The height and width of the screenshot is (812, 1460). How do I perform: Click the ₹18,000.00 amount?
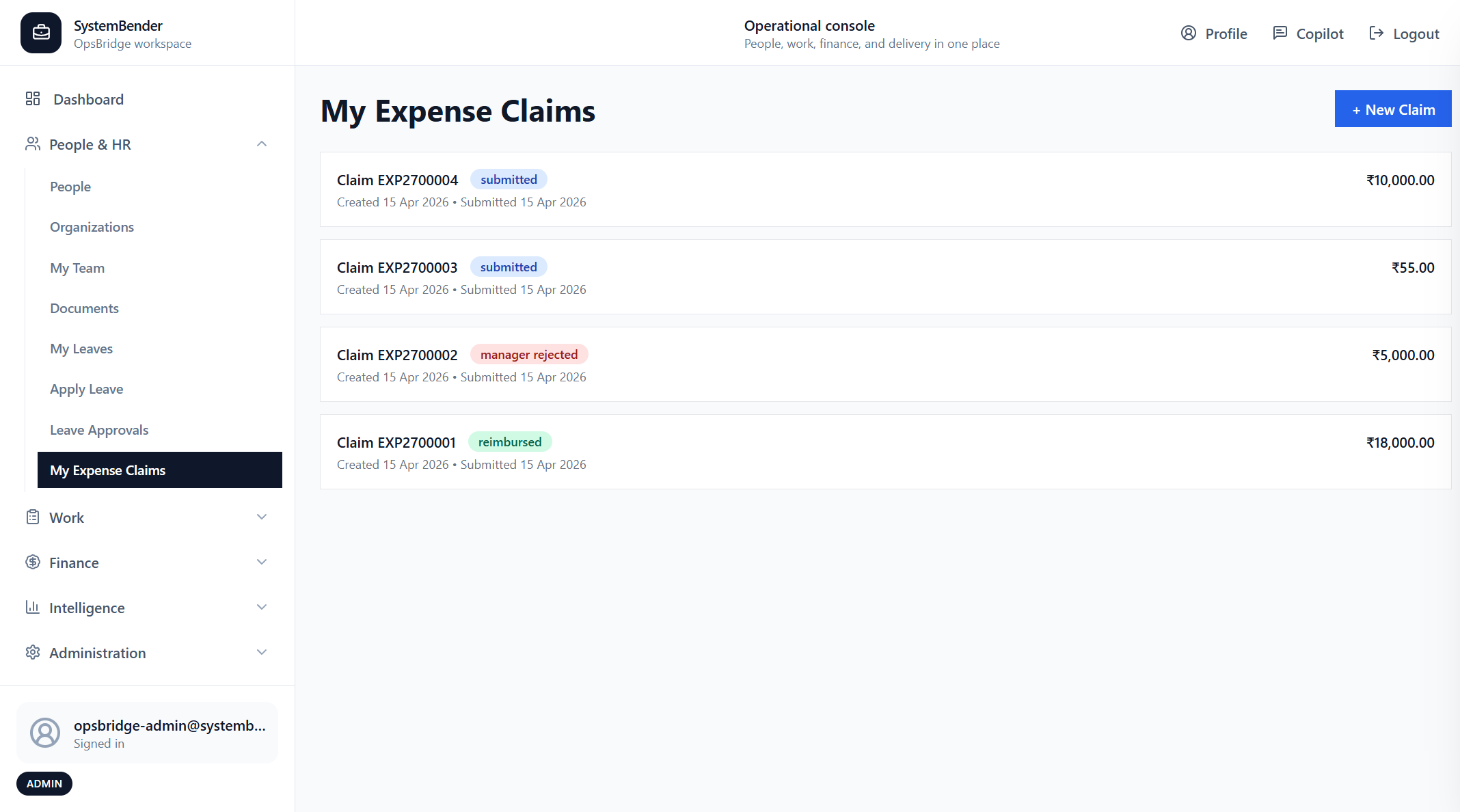[x=1400, y=443]
